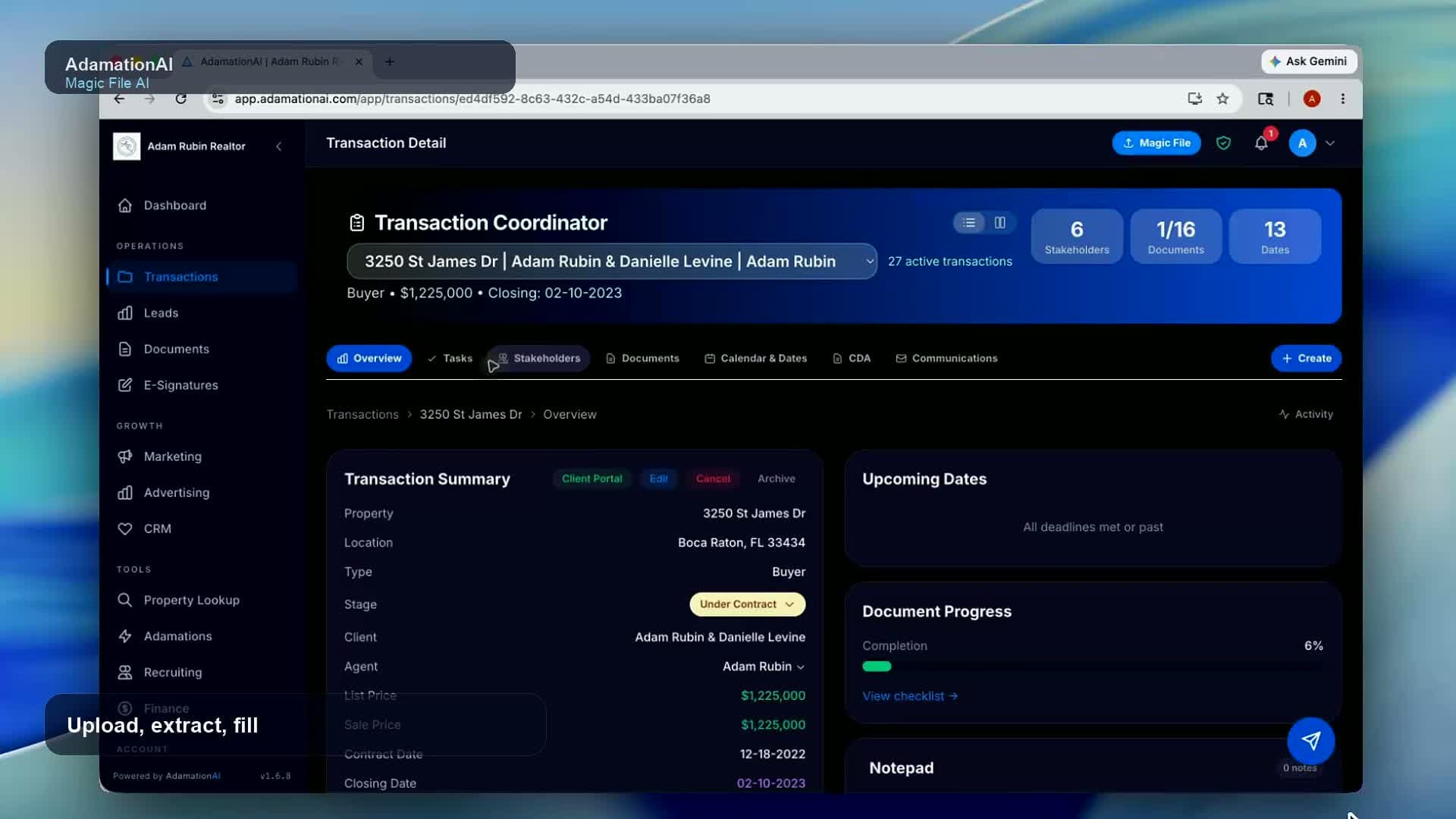Image resolution: width=1456 pixels, height=819 pixels.
Task: Open a new browser tab
Action: [390, 61]
